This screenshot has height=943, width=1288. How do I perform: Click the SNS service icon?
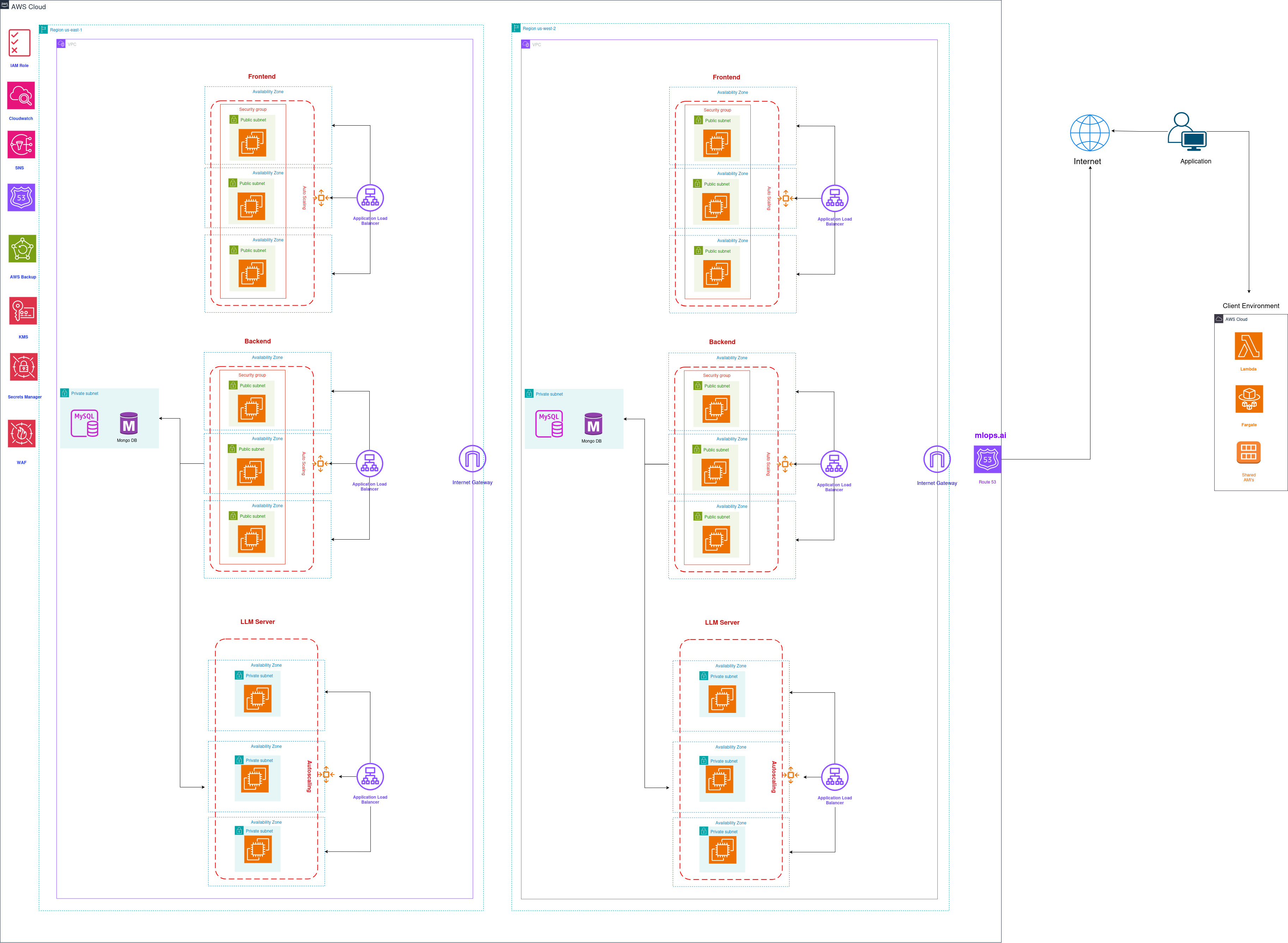[x=21, y=145]
